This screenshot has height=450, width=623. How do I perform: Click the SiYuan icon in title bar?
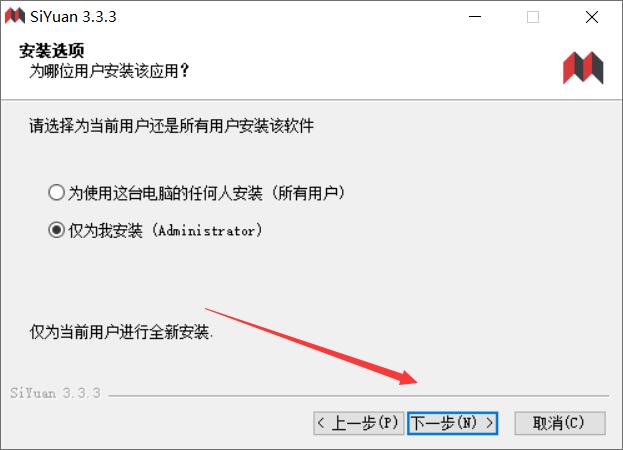(x=15, y=16)
